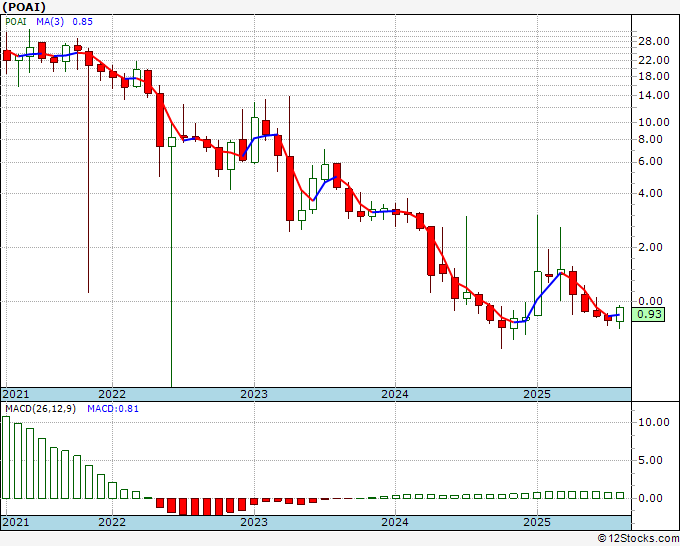Image resolution: width=680 pixels, height=546 pixels.
Task: Click the price axis 10.00 label on the upper chart
Action: pyautogui.click(x=654, y=122)
